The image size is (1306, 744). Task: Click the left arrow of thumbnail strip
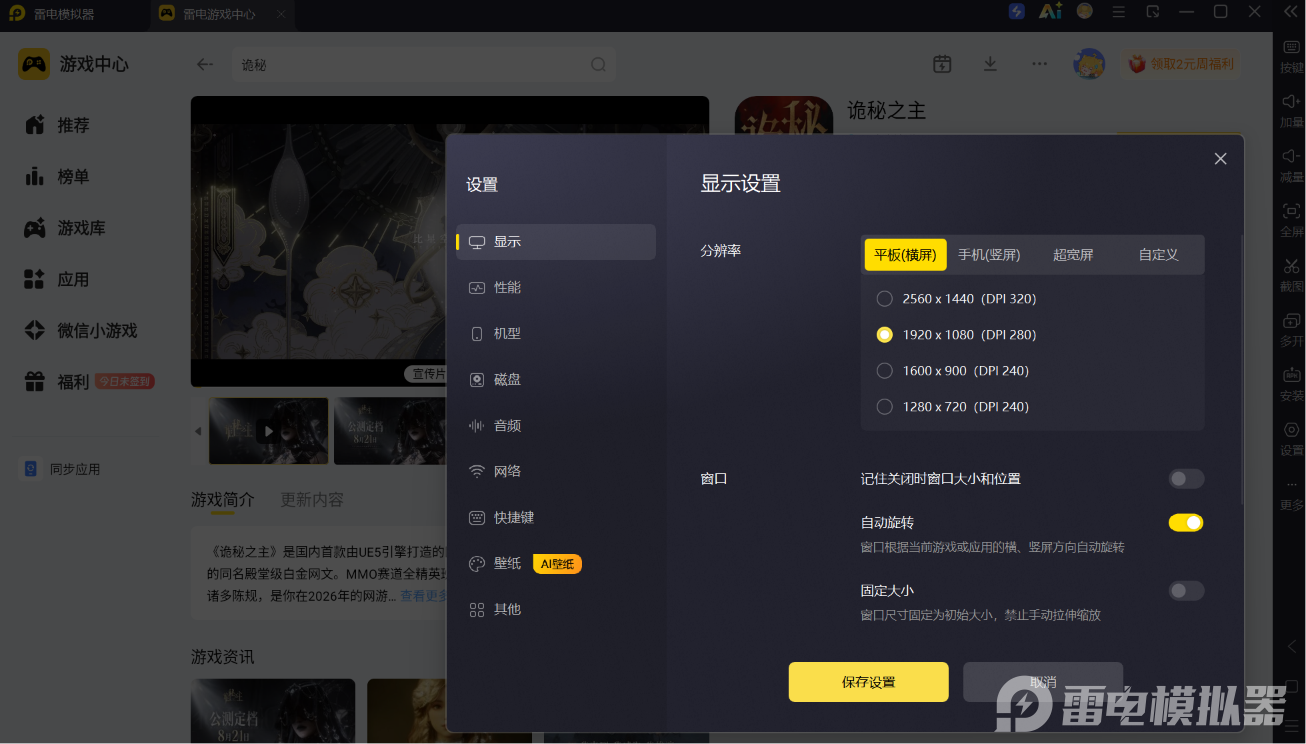point(198,431)
